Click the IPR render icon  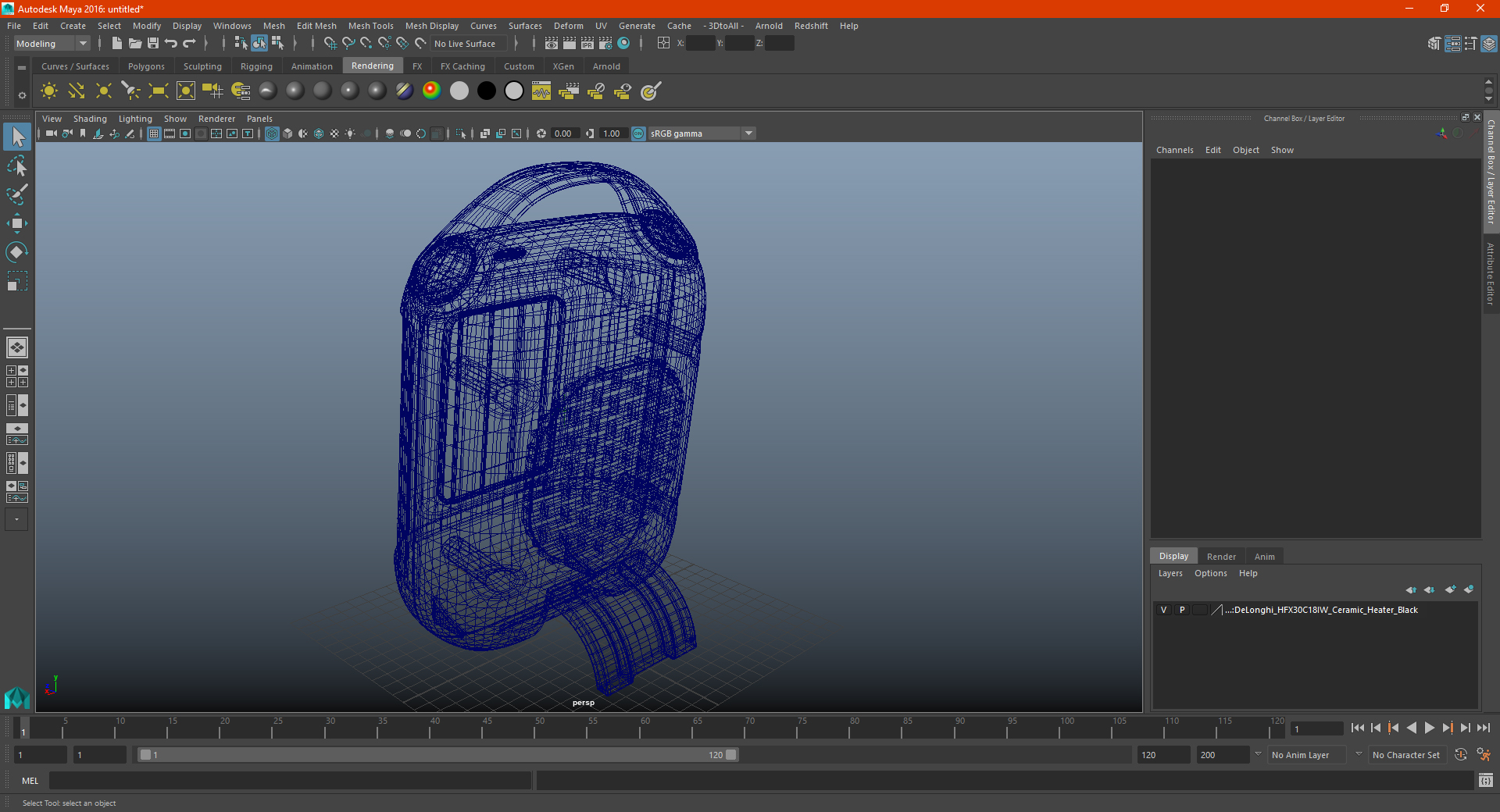tap(587, 44)
